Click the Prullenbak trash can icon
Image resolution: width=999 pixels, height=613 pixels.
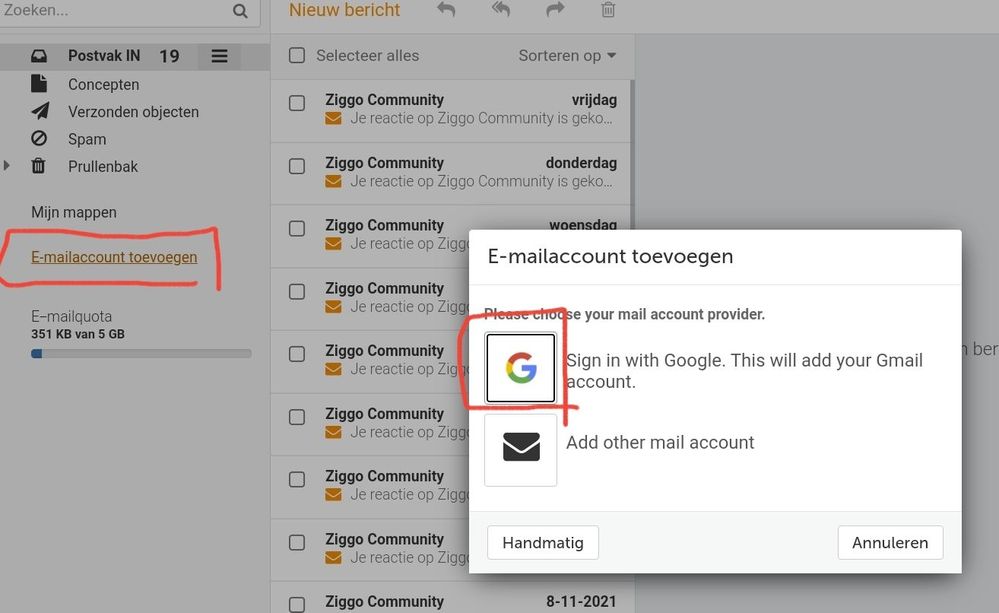(38, 166)
